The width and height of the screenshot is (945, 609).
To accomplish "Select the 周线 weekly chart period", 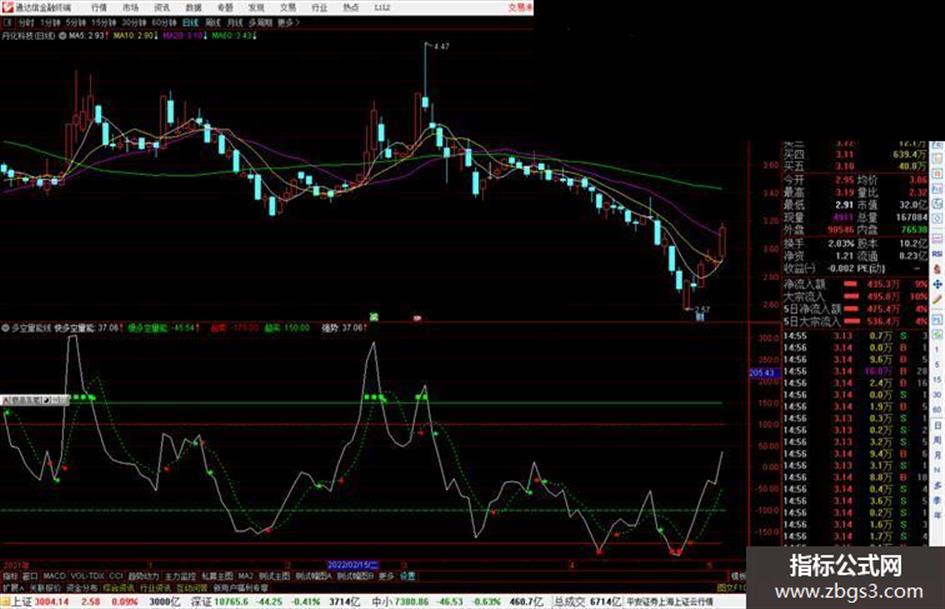I will [213, 22].
